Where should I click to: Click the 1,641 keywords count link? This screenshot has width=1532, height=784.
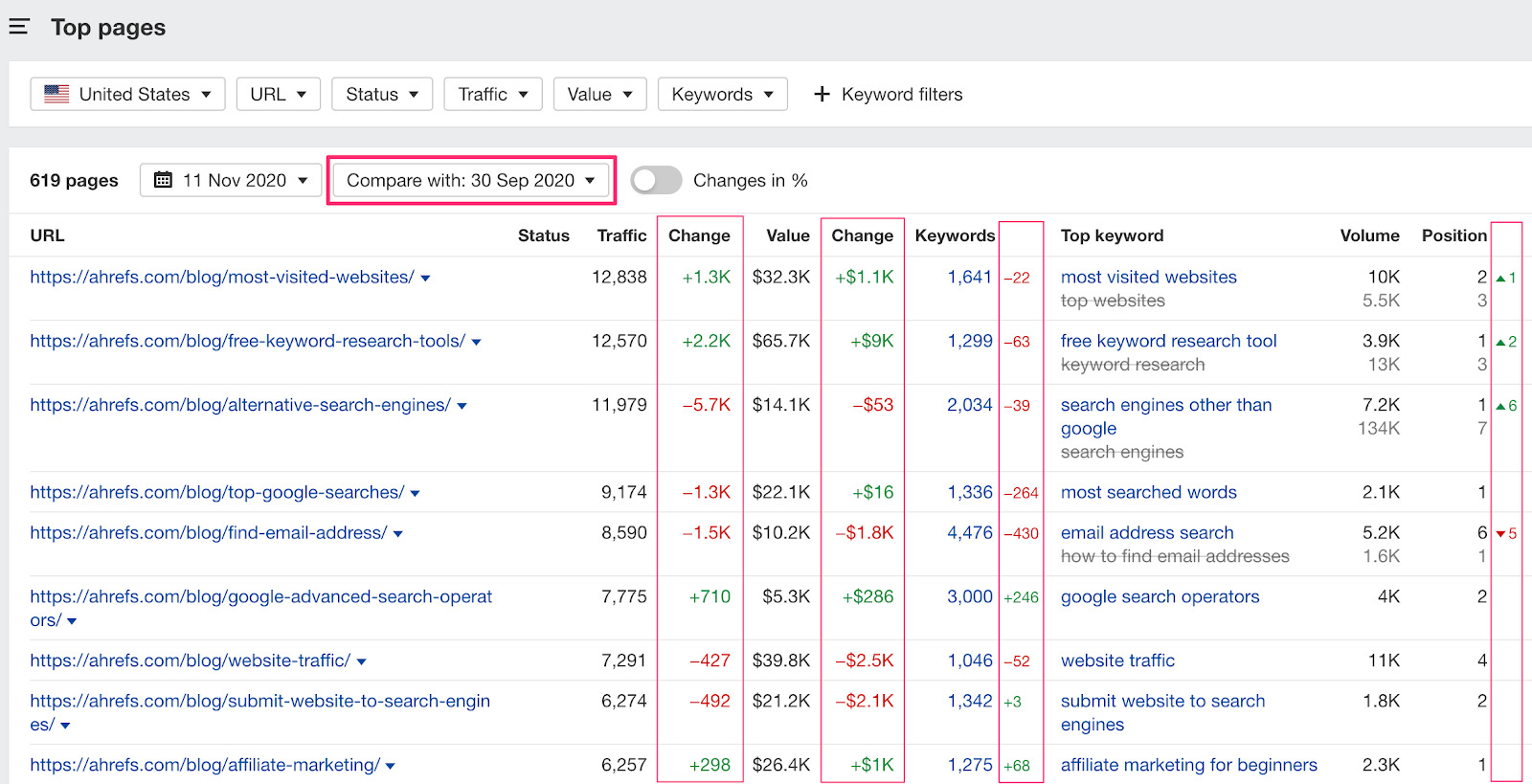969,277
